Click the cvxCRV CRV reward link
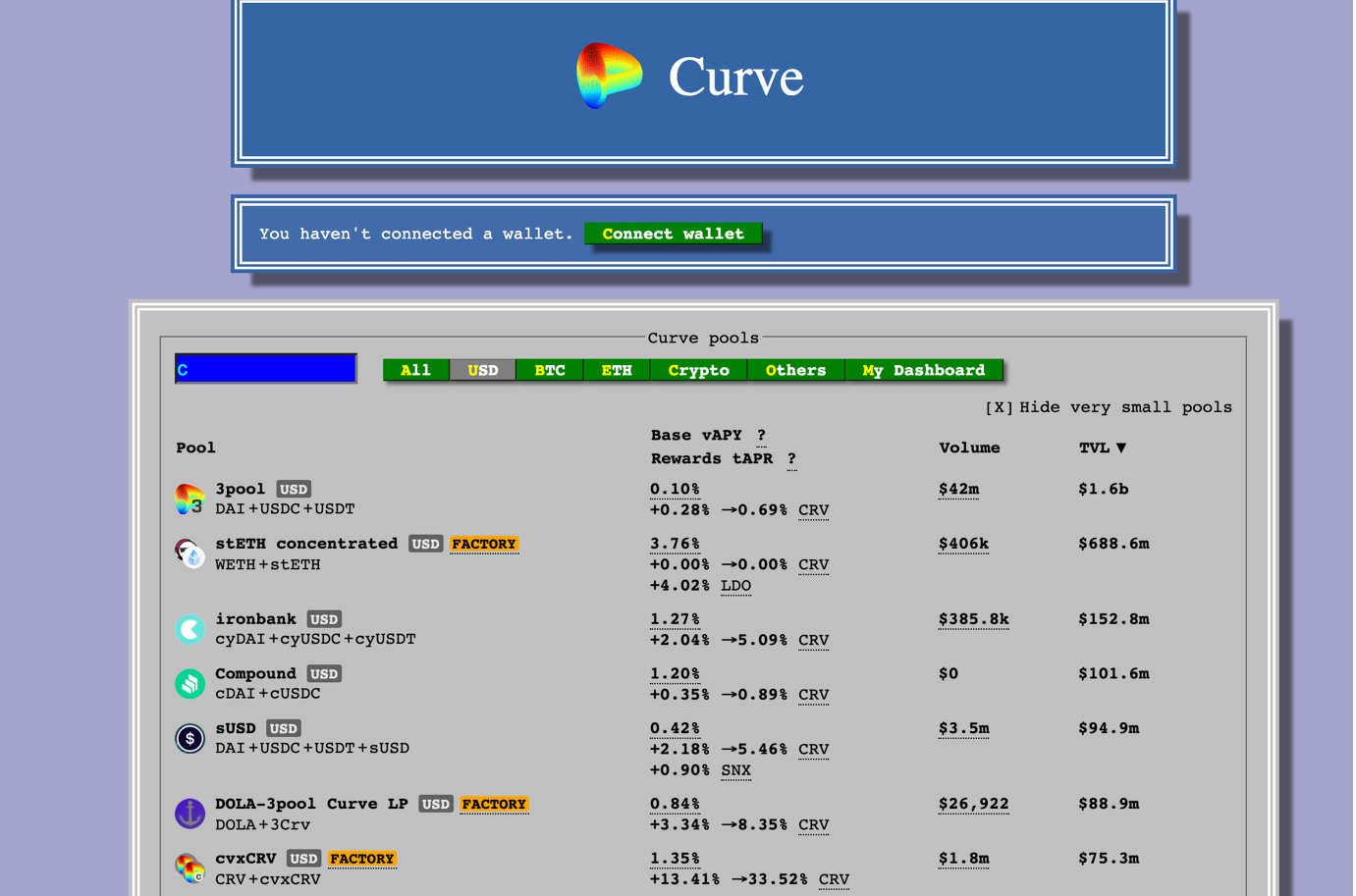 point(834,879)
